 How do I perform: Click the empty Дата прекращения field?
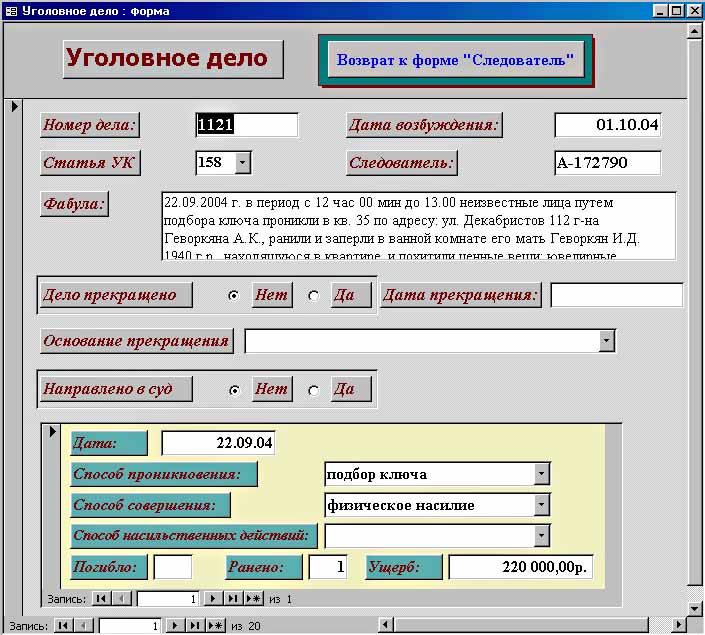tap(617, 295)
